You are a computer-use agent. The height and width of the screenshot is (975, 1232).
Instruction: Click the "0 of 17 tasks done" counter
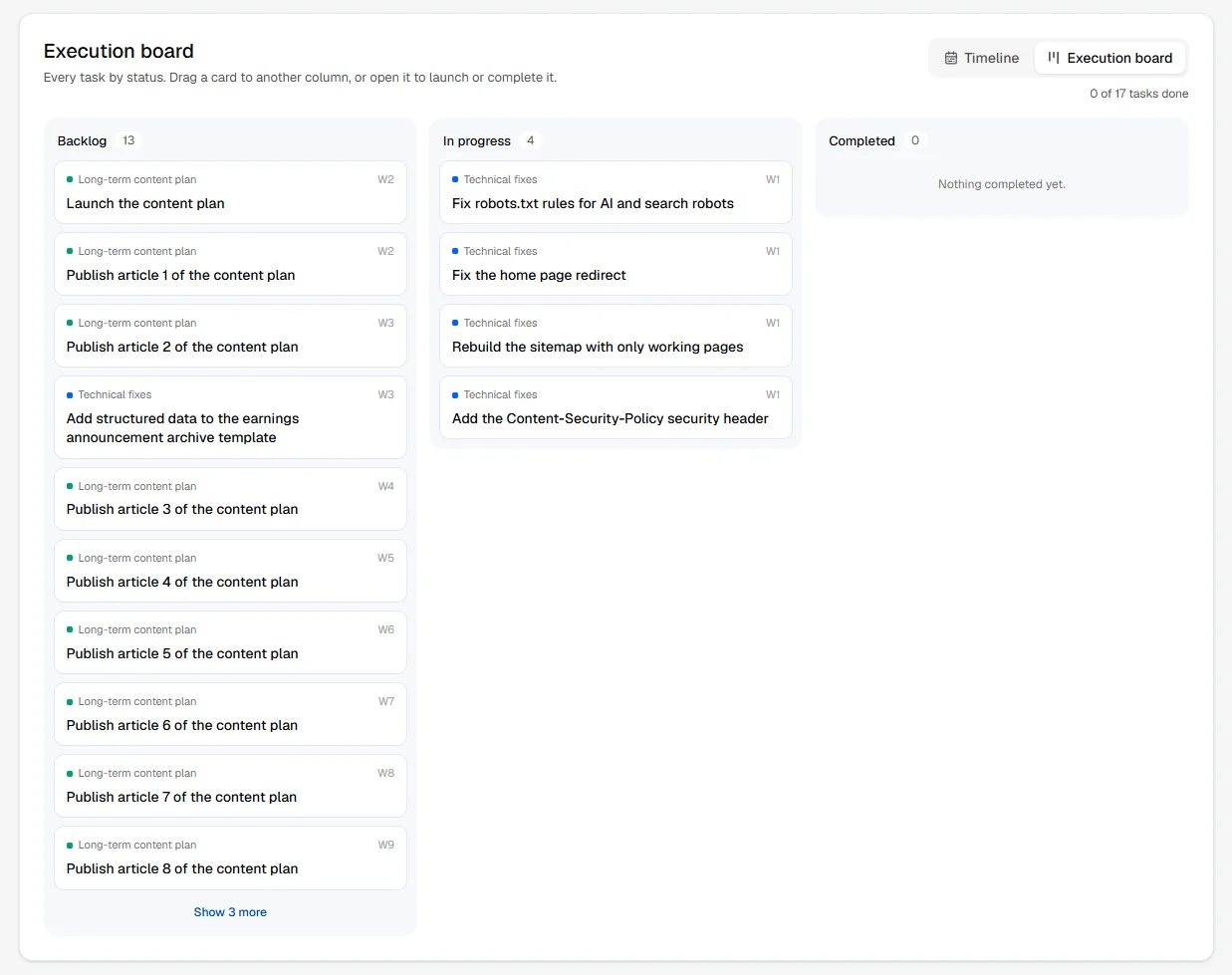point(1138,94)
